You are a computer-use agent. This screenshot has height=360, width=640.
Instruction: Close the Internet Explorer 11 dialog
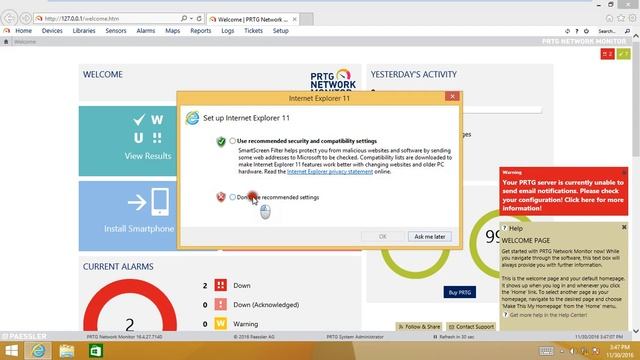(452, 96)
